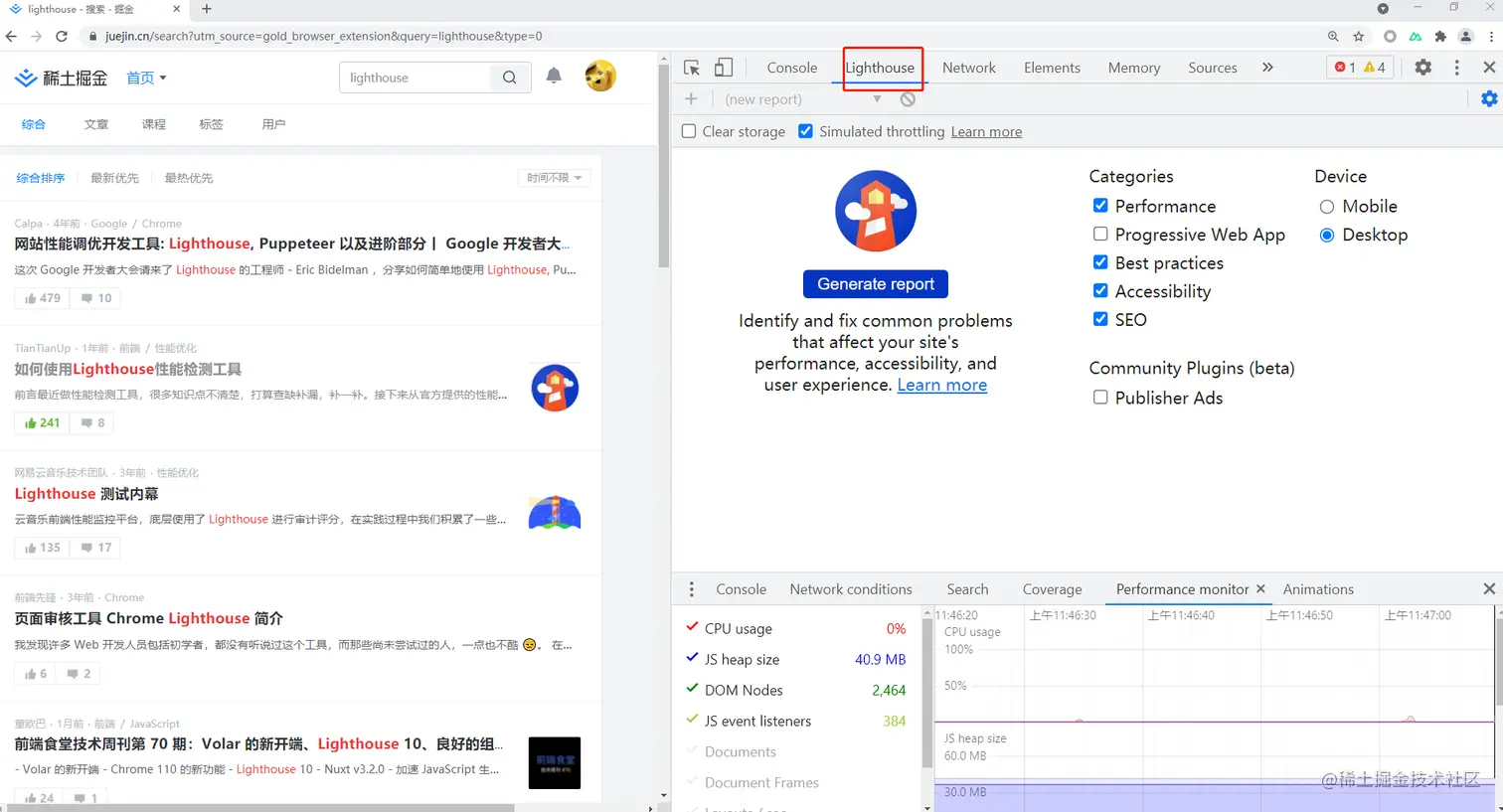The image size is (1503, 812).
Task: Sort results by 最热优先
Action: click(189, 178)
